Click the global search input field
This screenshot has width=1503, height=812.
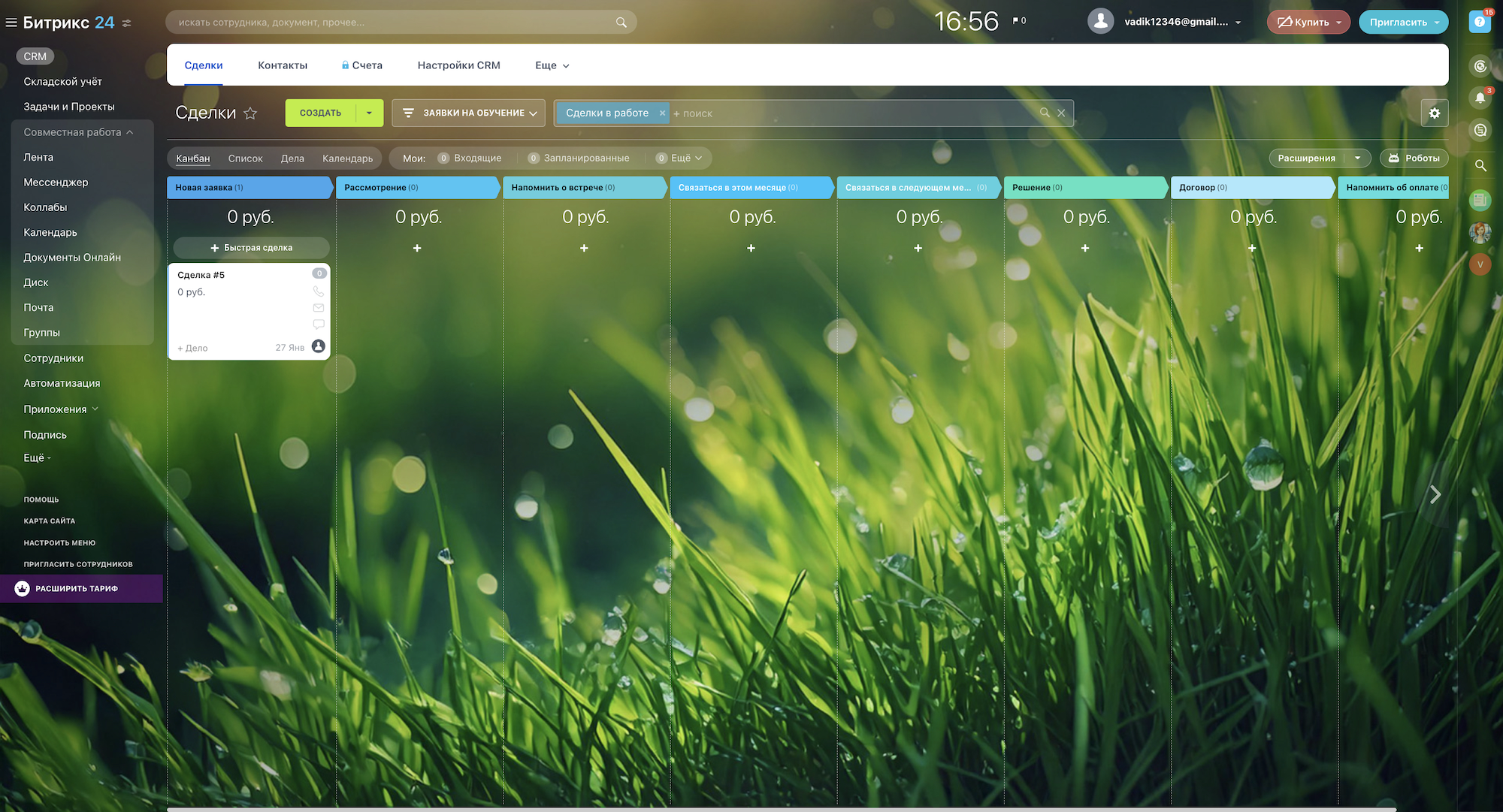(391, 23)
